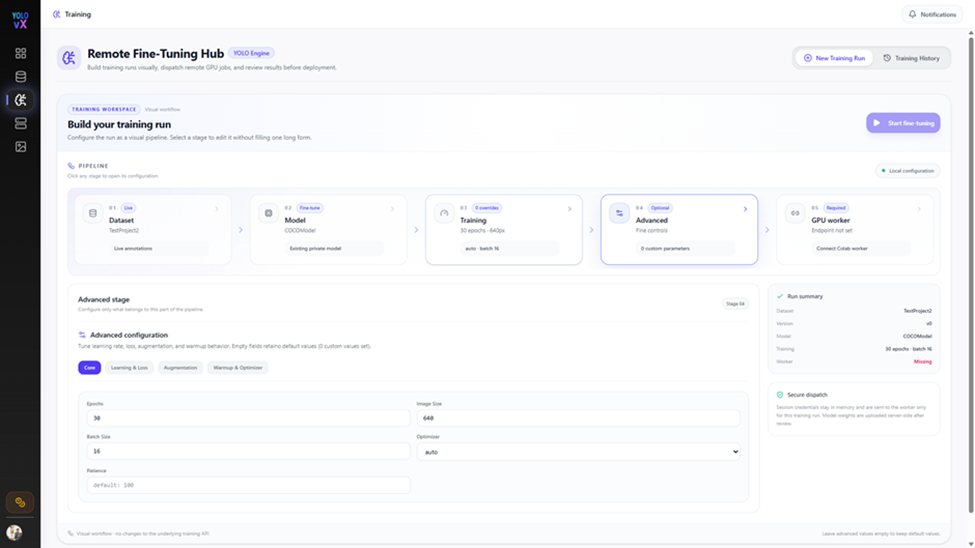Click the Connect Colab worker chip
The height and width of the screenshot is (548, 975).
tap(861, 248)
